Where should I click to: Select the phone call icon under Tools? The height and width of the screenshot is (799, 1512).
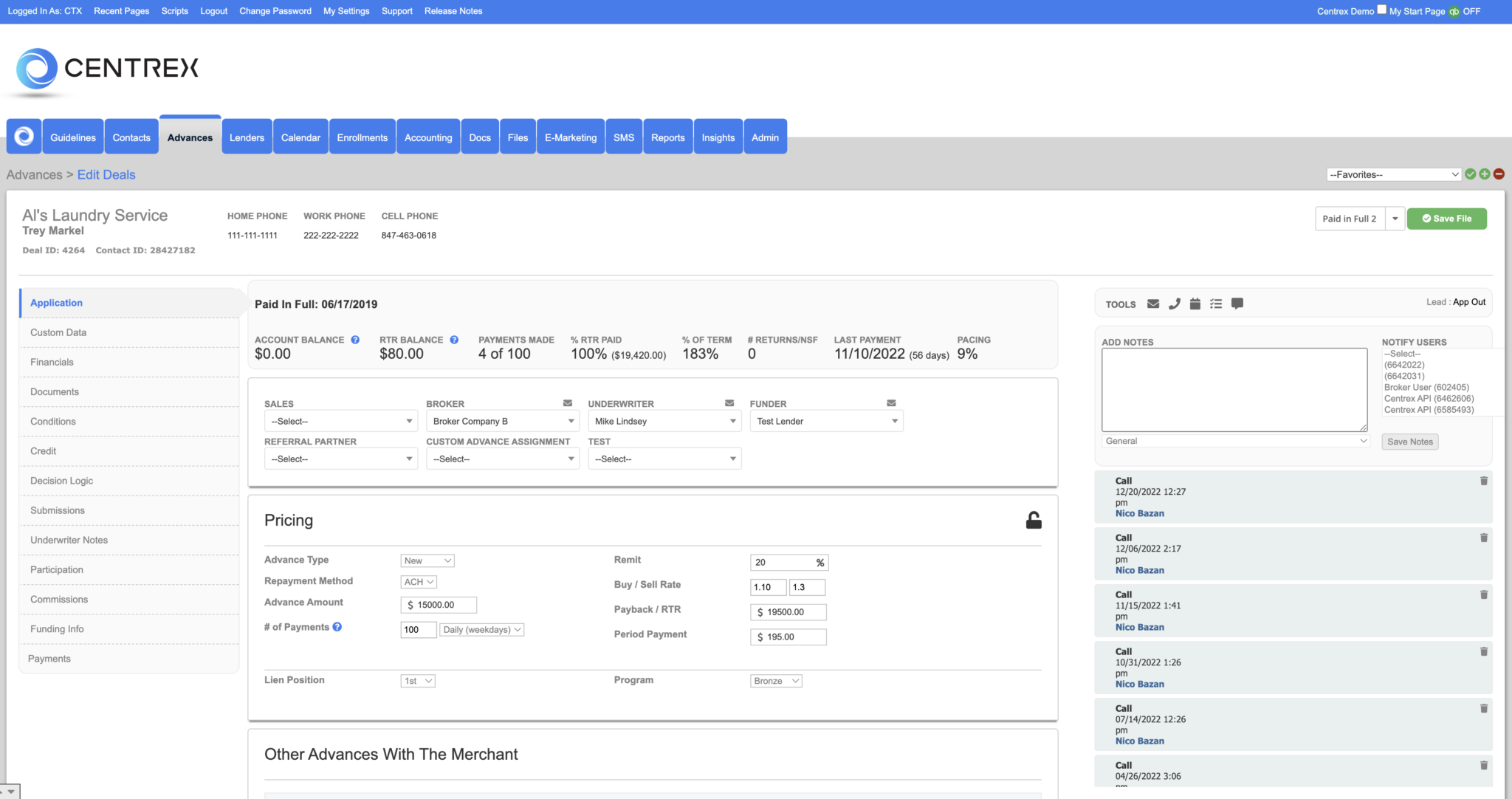click(1175, 304)
